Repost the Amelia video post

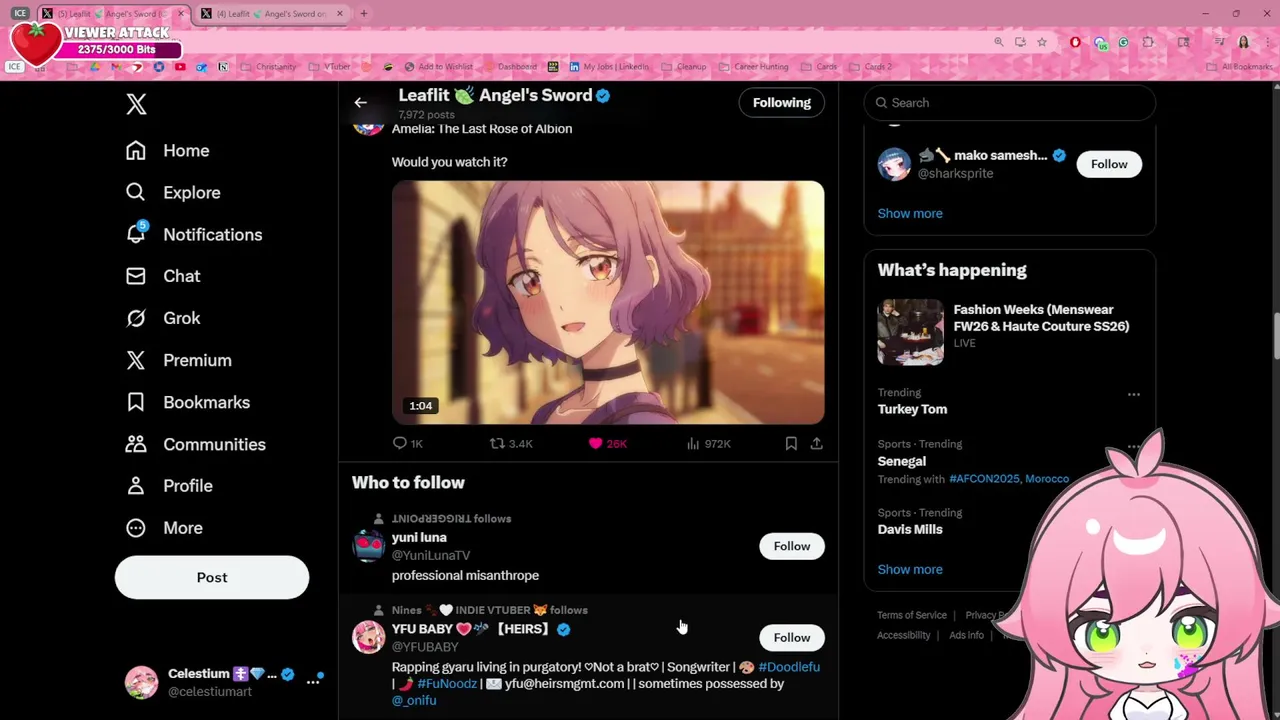511,443
